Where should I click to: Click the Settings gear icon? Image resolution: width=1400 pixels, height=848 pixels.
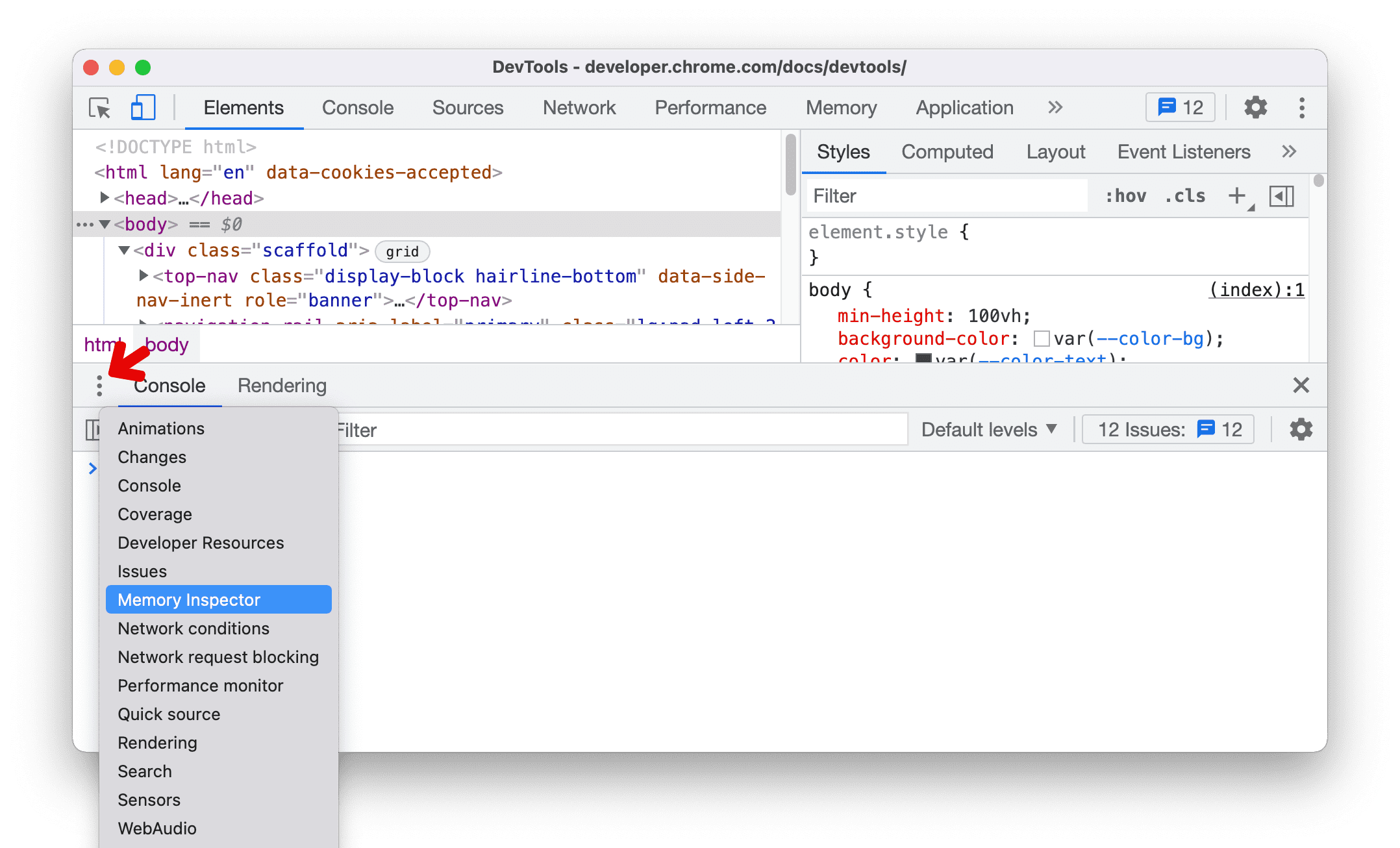point(1255,108)
